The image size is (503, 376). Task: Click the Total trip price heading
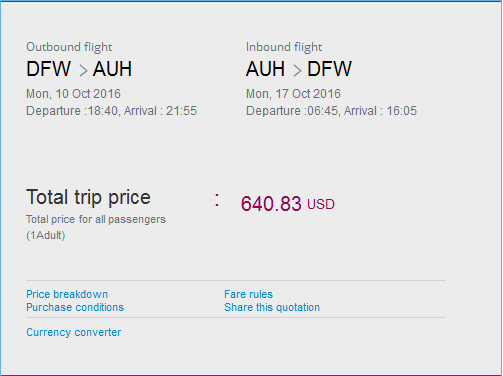(x=88, y=198)
